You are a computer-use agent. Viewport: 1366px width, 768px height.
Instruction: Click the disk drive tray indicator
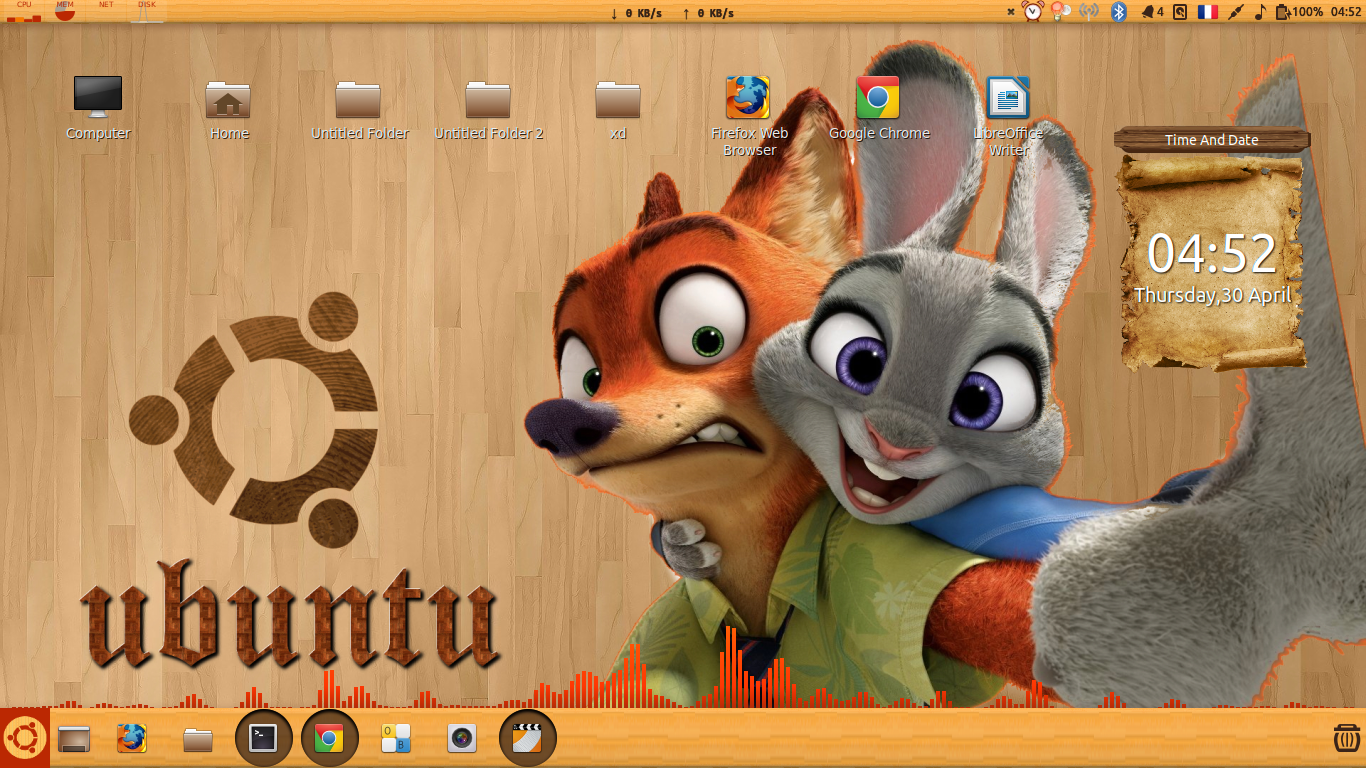(1180, 12)
